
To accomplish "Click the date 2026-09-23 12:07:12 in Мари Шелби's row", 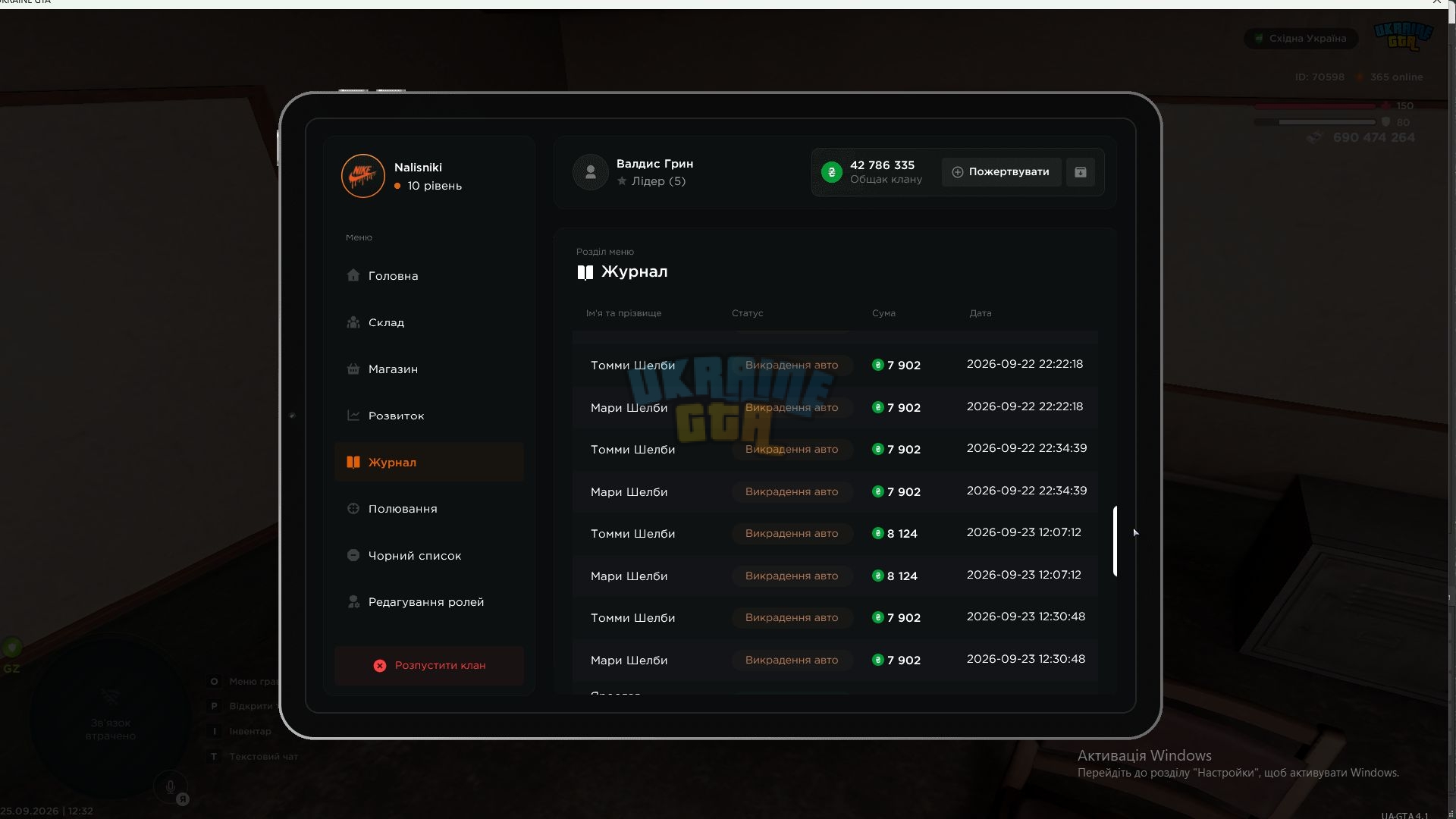I will point(1024,575).
